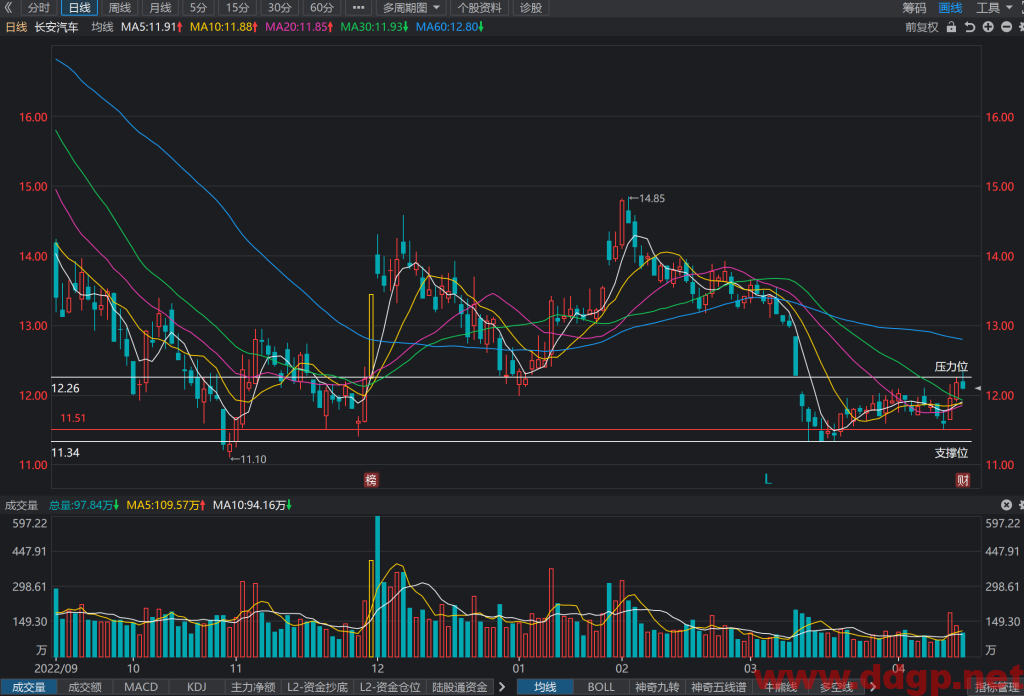Switch to 分时 intraday view
Screen dimensions: 1024x696
39,8
